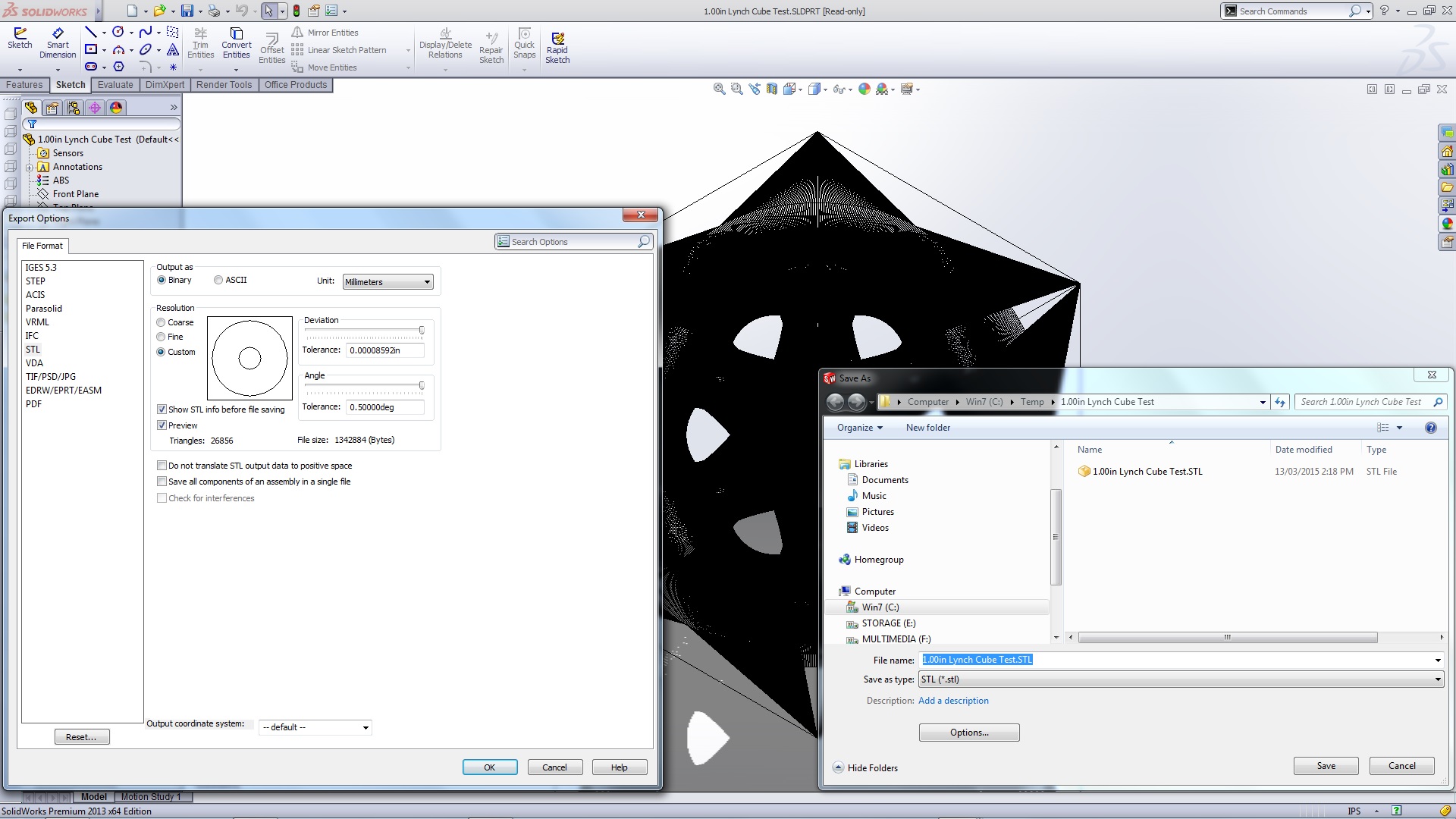Select ASCII output radio button
Screen dimensions: 1456x819
coord(218,280)
